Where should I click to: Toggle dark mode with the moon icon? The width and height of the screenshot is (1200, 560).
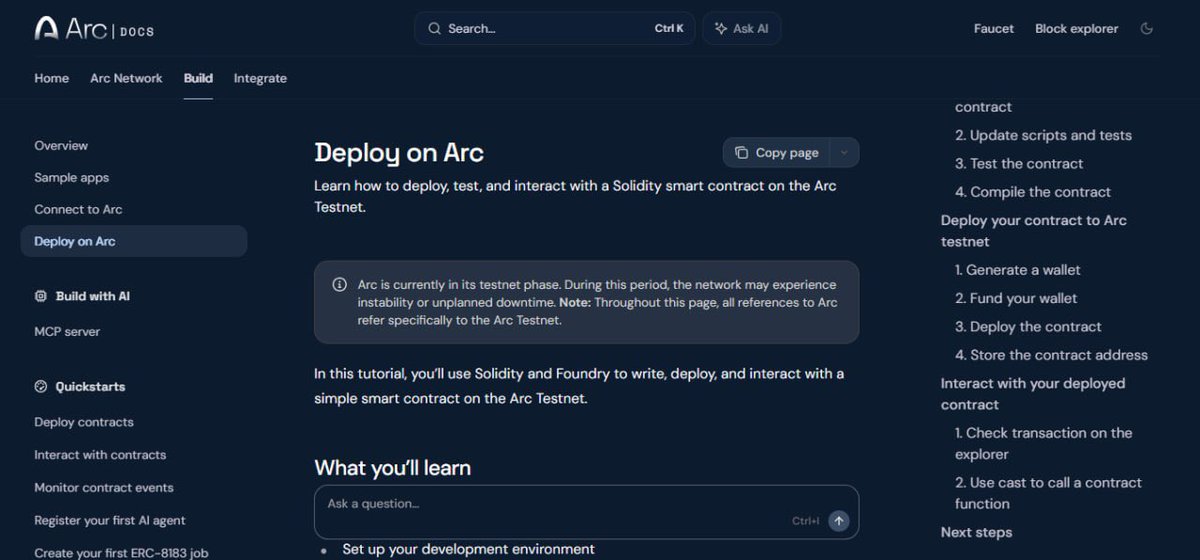pyautogui.click(x=1147, y=29)
